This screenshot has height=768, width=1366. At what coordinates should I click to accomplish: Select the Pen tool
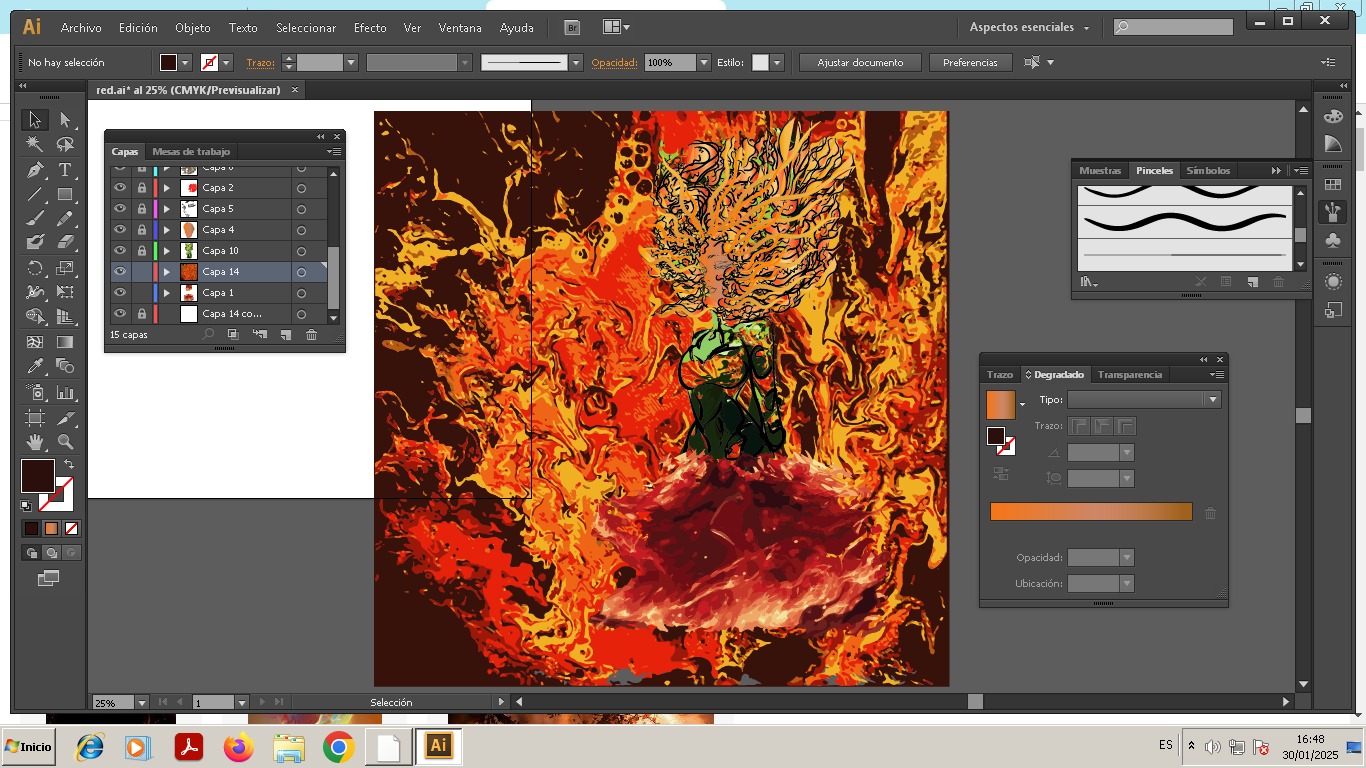(x=35, y=170)
